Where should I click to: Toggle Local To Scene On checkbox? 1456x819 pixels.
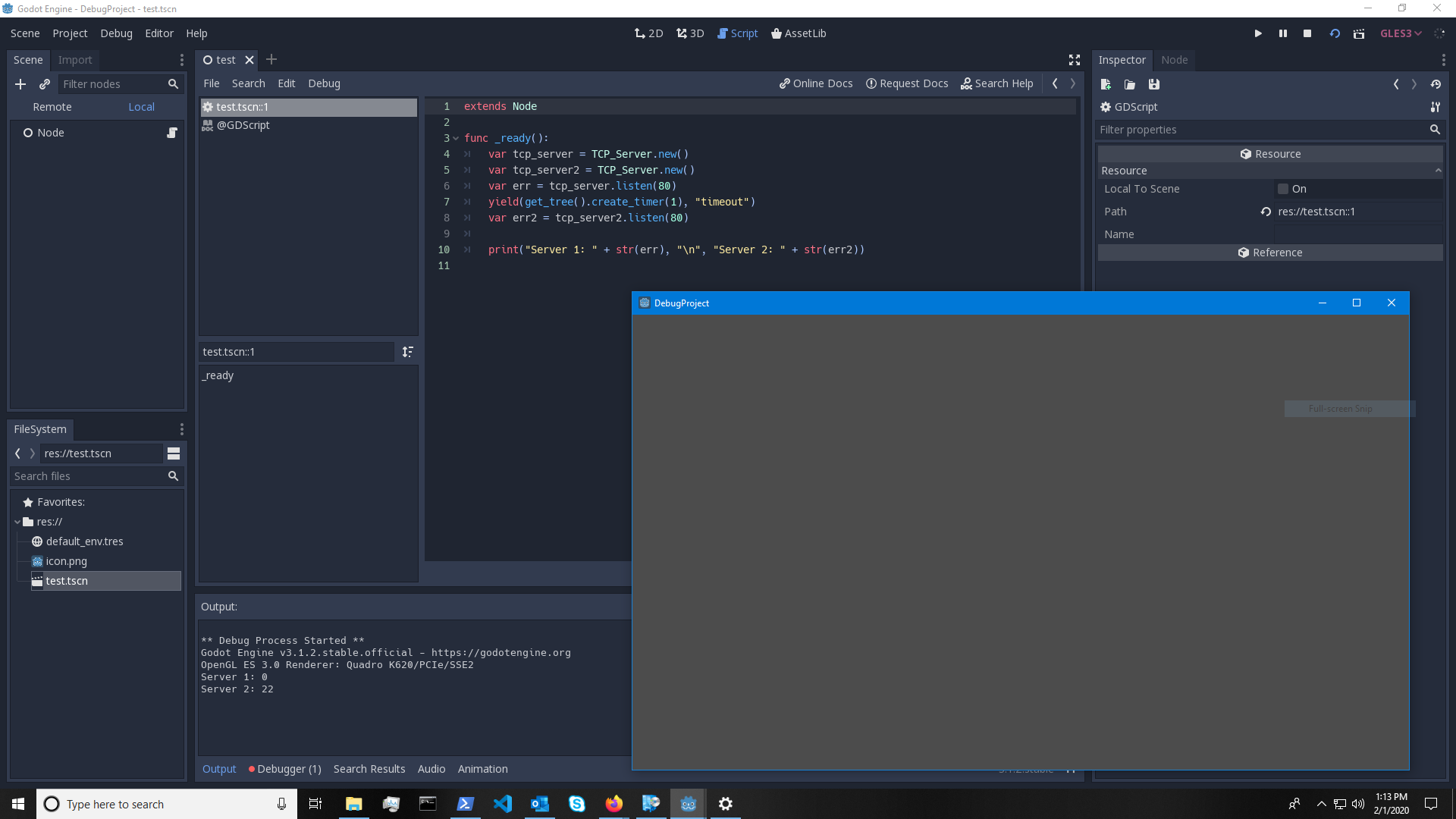click(x=1283, y=189)
